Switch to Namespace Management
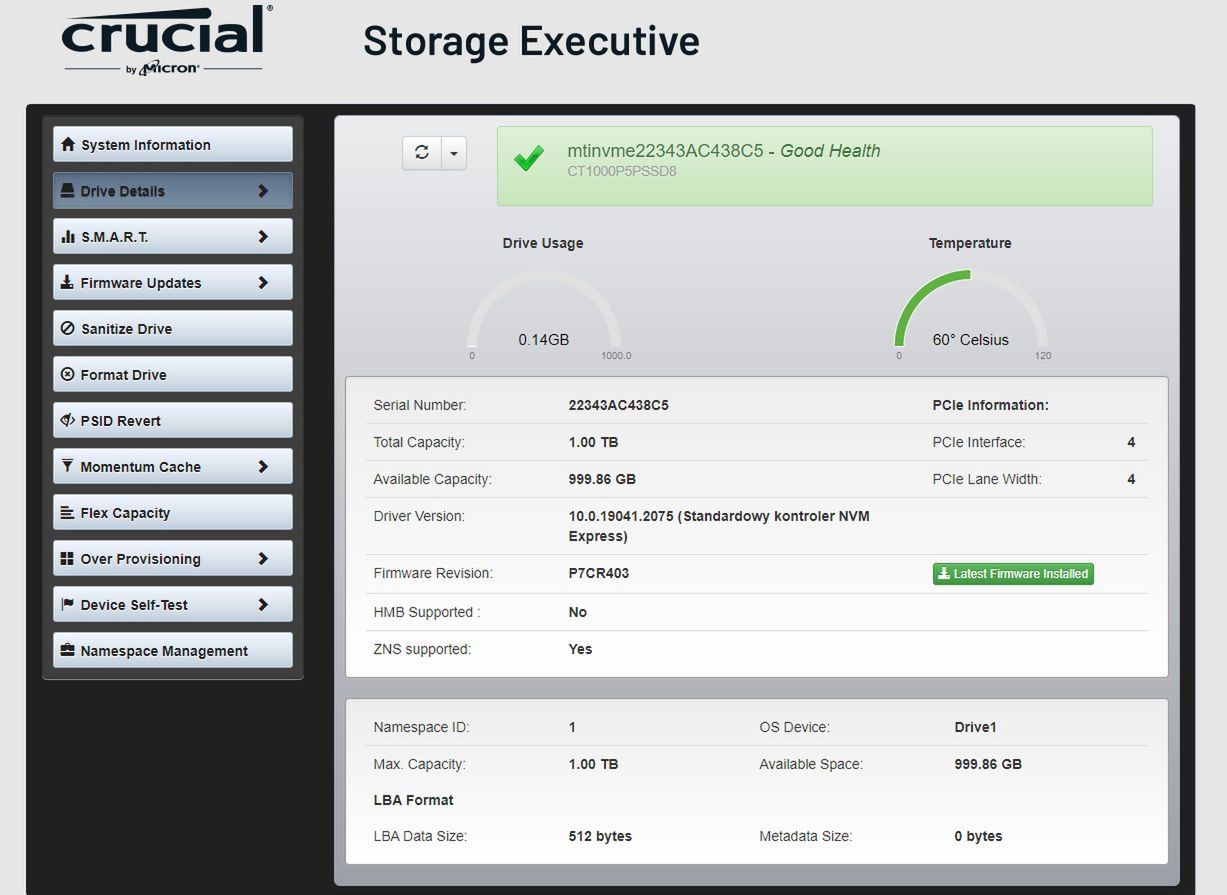 click(x=172, y=650)
